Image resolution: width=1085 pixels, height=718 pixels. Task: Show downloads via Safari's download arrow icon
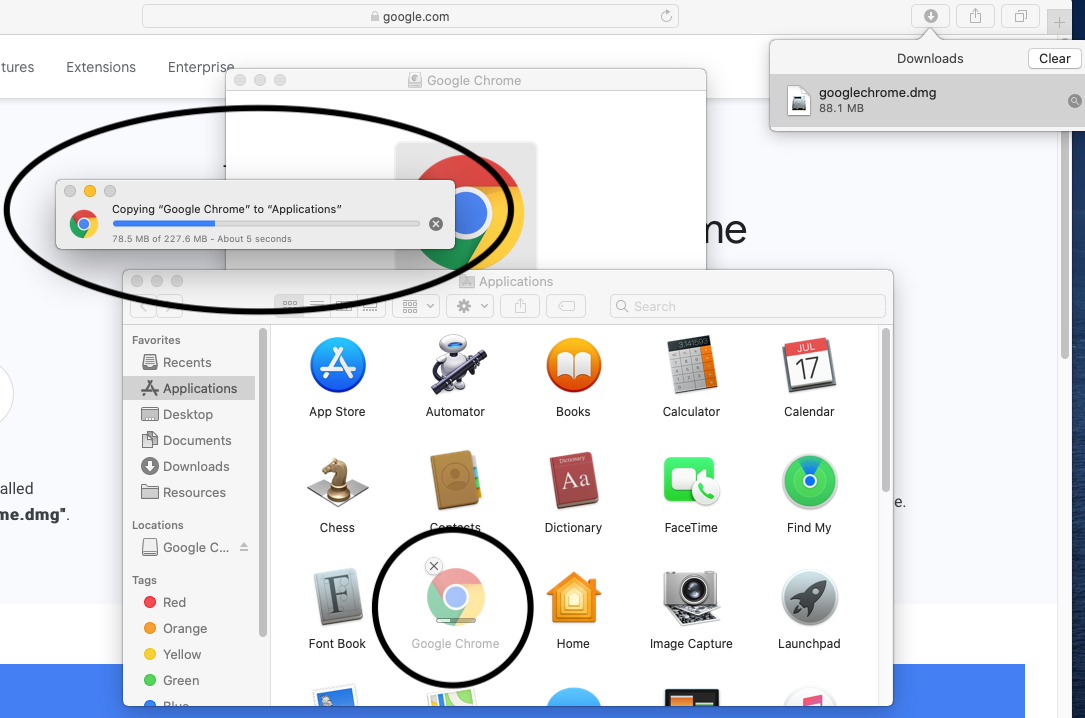[x=931, y=16]
